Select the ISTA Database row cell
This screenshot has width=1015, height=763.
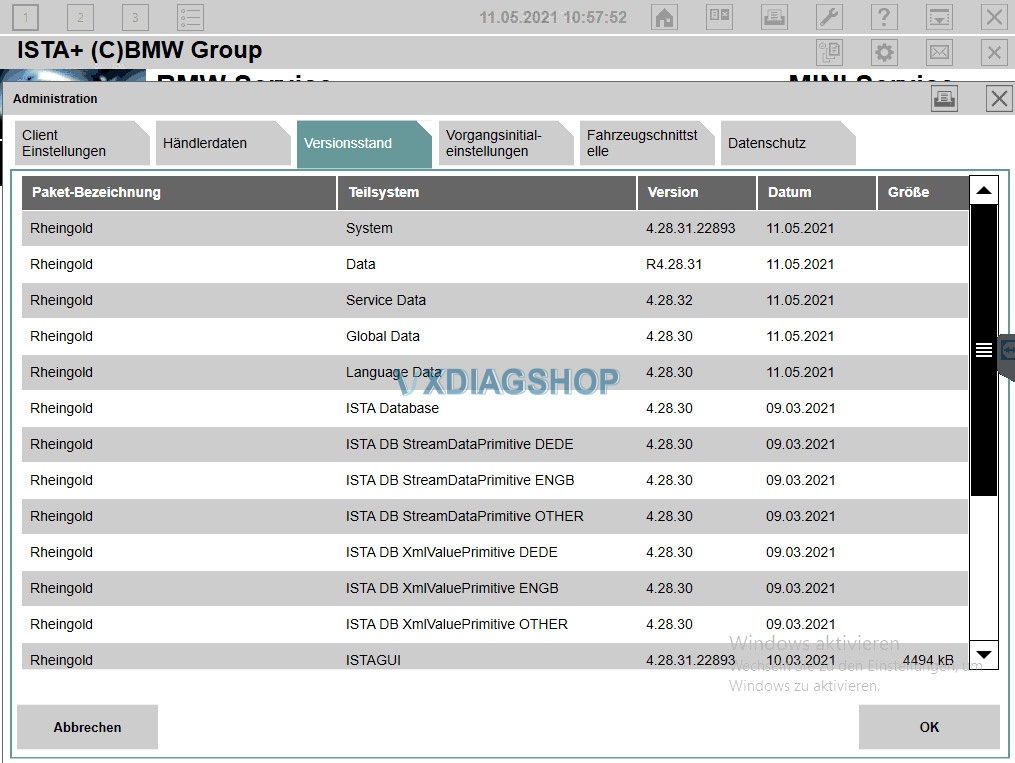(392, 408)
